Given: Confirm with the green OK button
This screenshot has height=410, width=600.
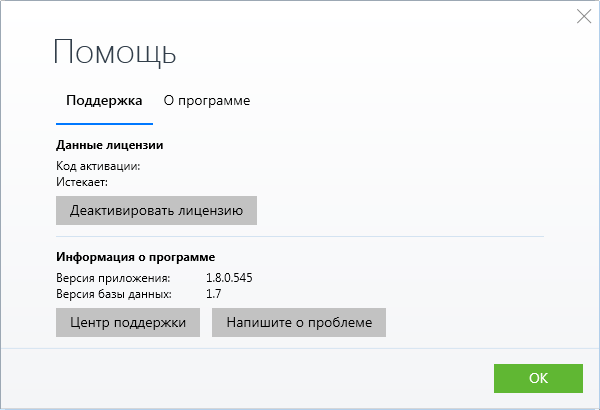Looking at the screenshot, I should pos(538,378).
